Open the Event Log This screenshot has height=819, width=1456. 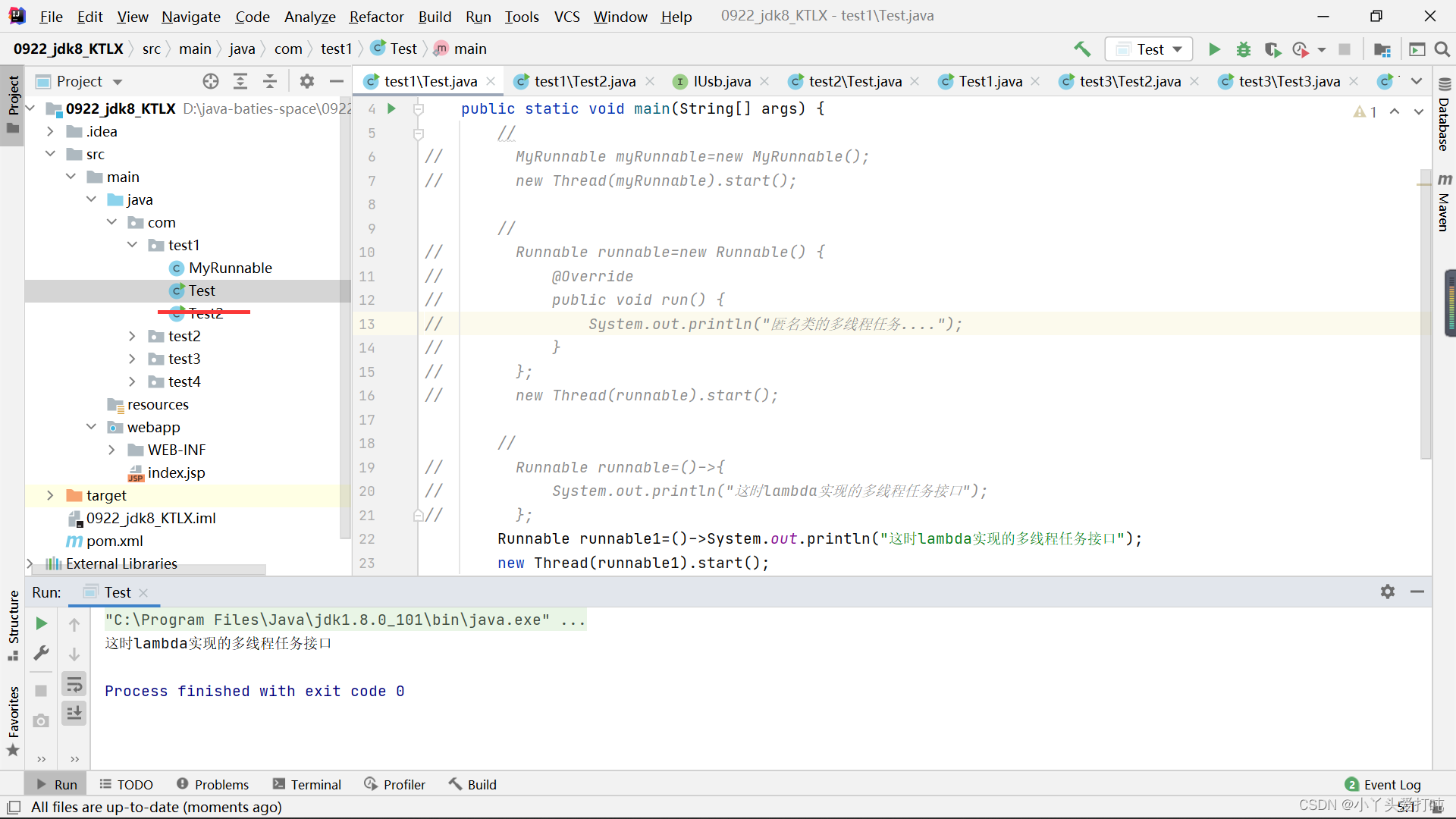coord(1383,784)
